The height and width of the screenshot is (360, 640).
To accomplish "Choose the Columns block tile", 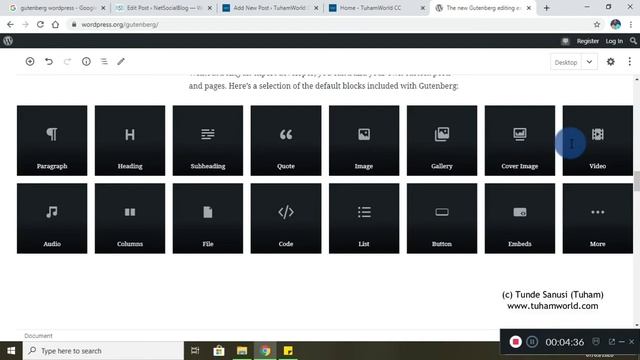I will point(130,218).
